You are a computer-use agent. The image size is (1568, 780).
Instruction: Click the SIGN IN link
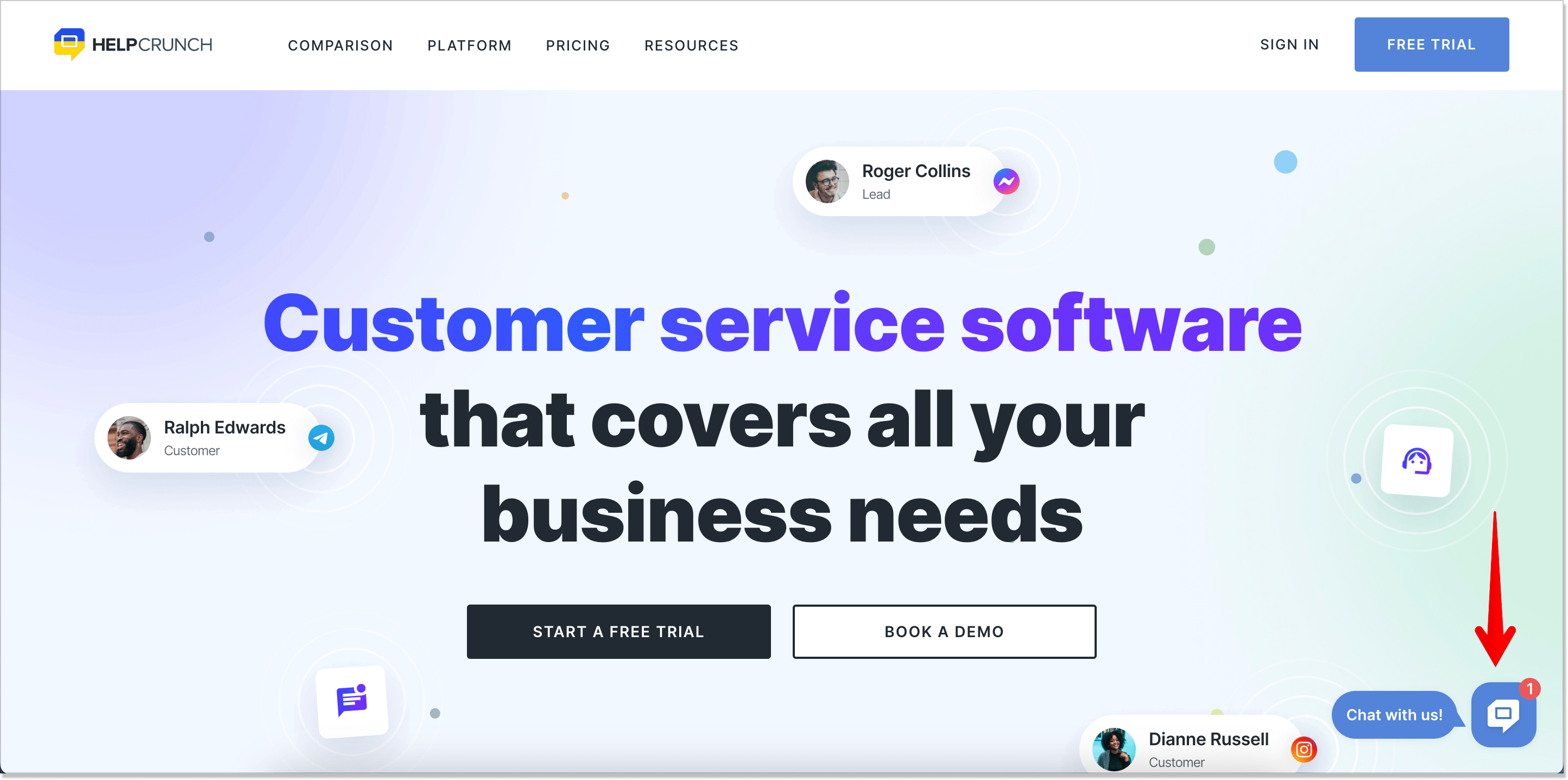(x=1289, y=45)
